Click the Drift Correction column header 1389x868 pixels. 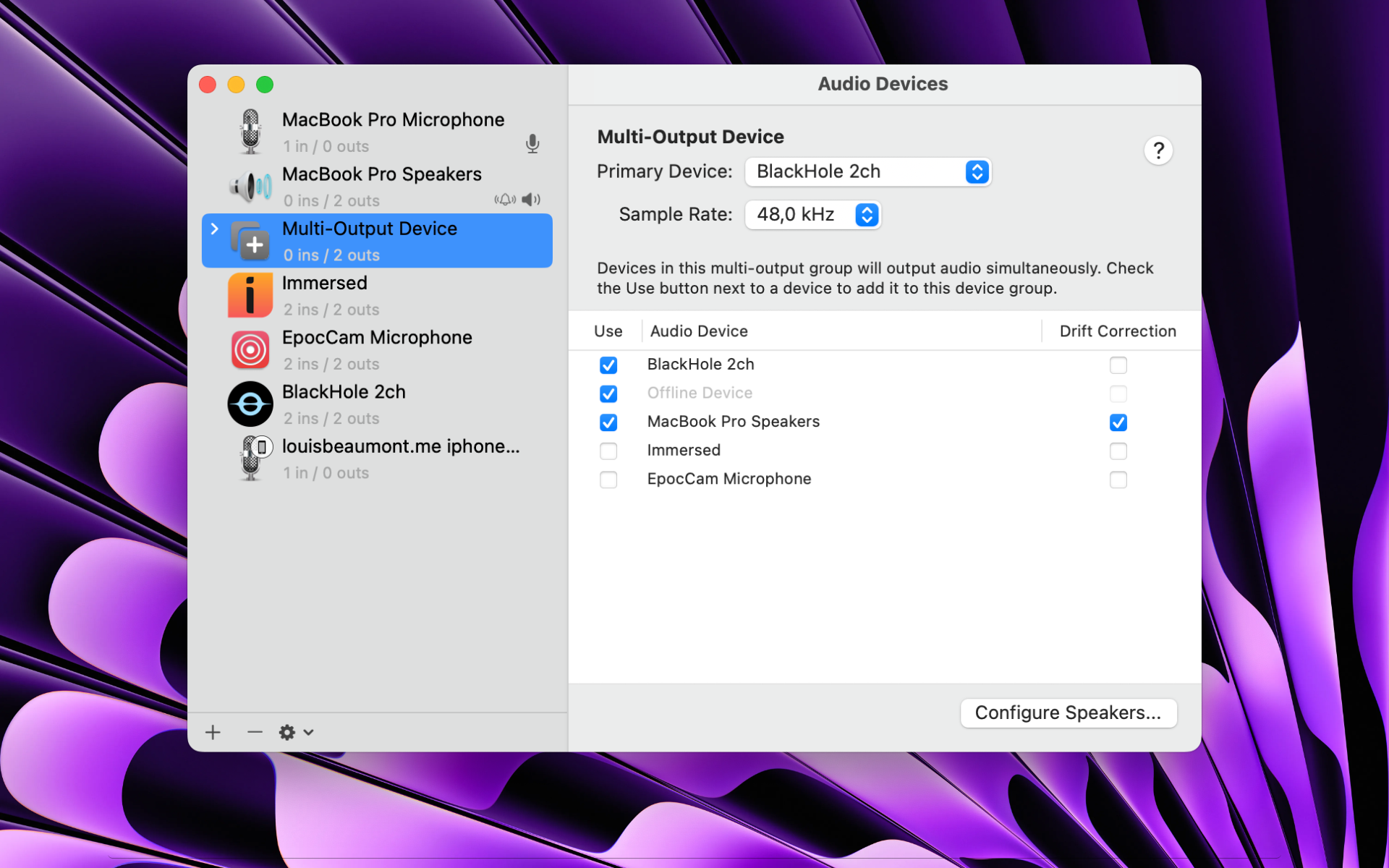[x=1117, y=331]
